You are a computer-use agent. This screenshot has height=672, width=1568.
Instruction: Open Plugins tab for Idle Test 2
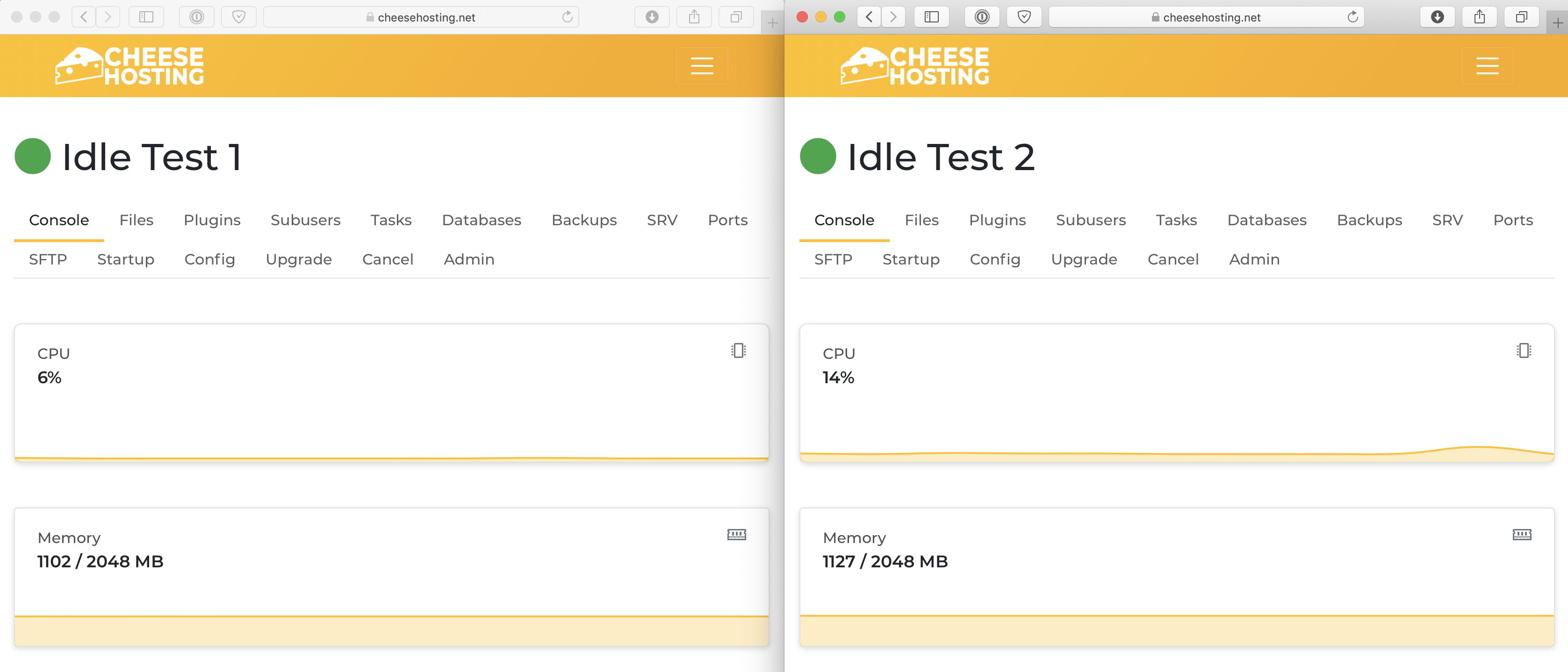click(997, 221)
